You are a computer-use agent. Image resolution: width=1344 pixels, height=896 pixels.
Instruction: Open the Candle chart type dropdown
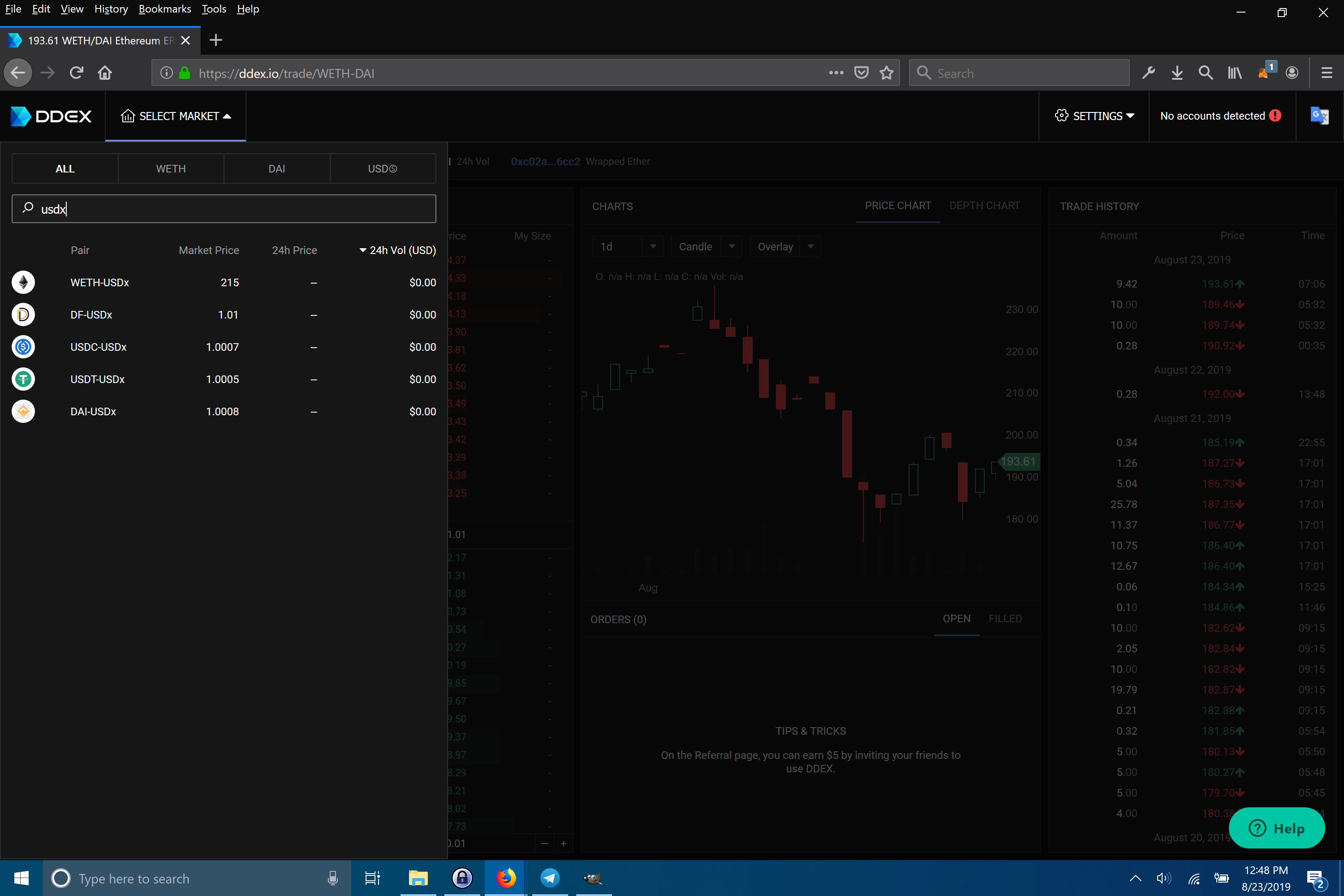(x=706, y=247)
